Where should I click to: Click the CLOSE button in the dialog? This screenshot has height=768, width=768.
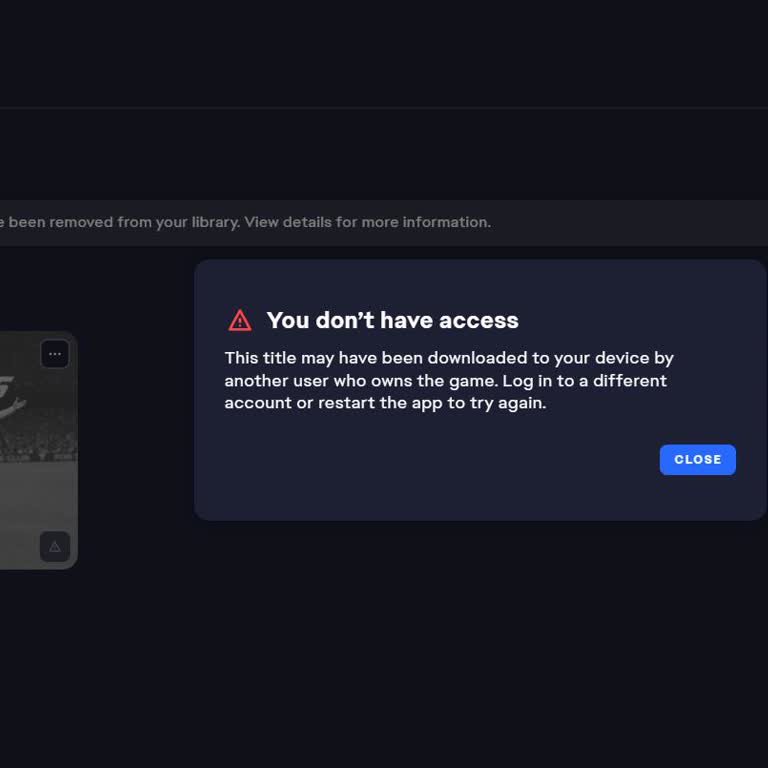697,459
